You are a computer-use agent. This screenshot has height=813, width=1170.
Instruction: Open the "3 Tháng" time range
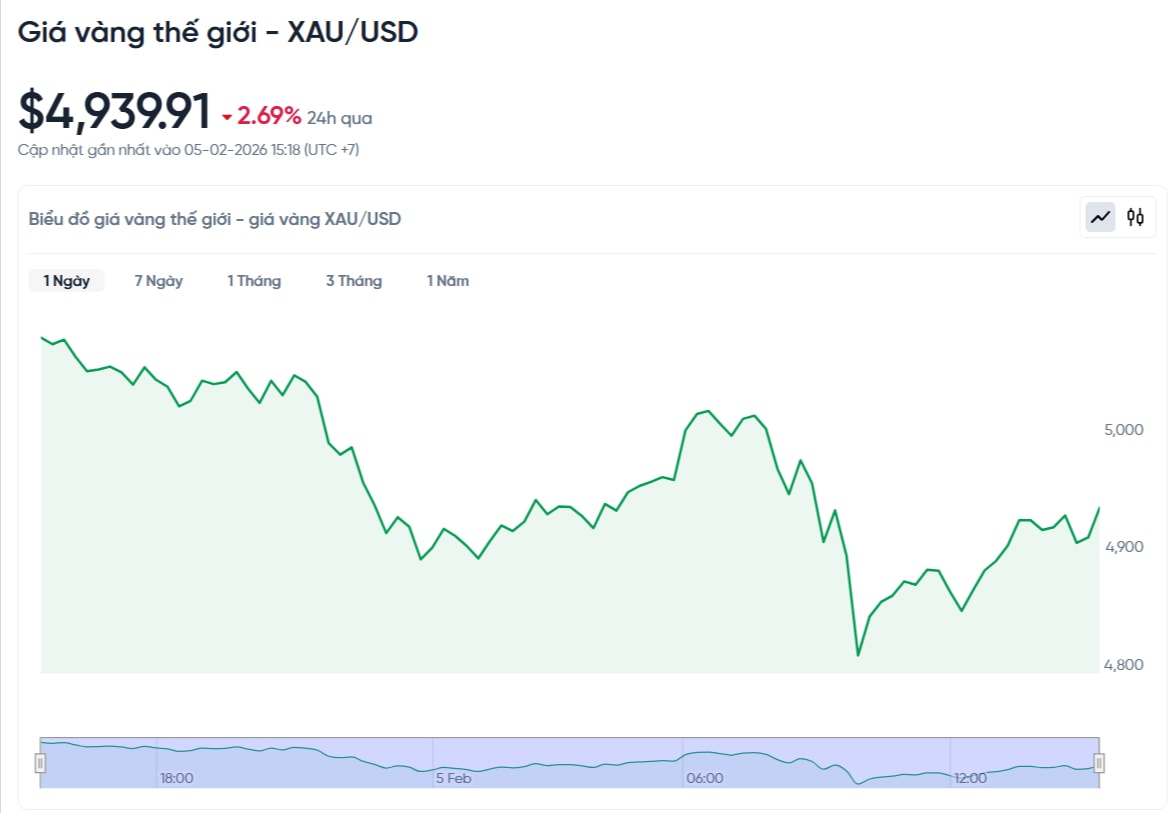(x=354, y=281)
